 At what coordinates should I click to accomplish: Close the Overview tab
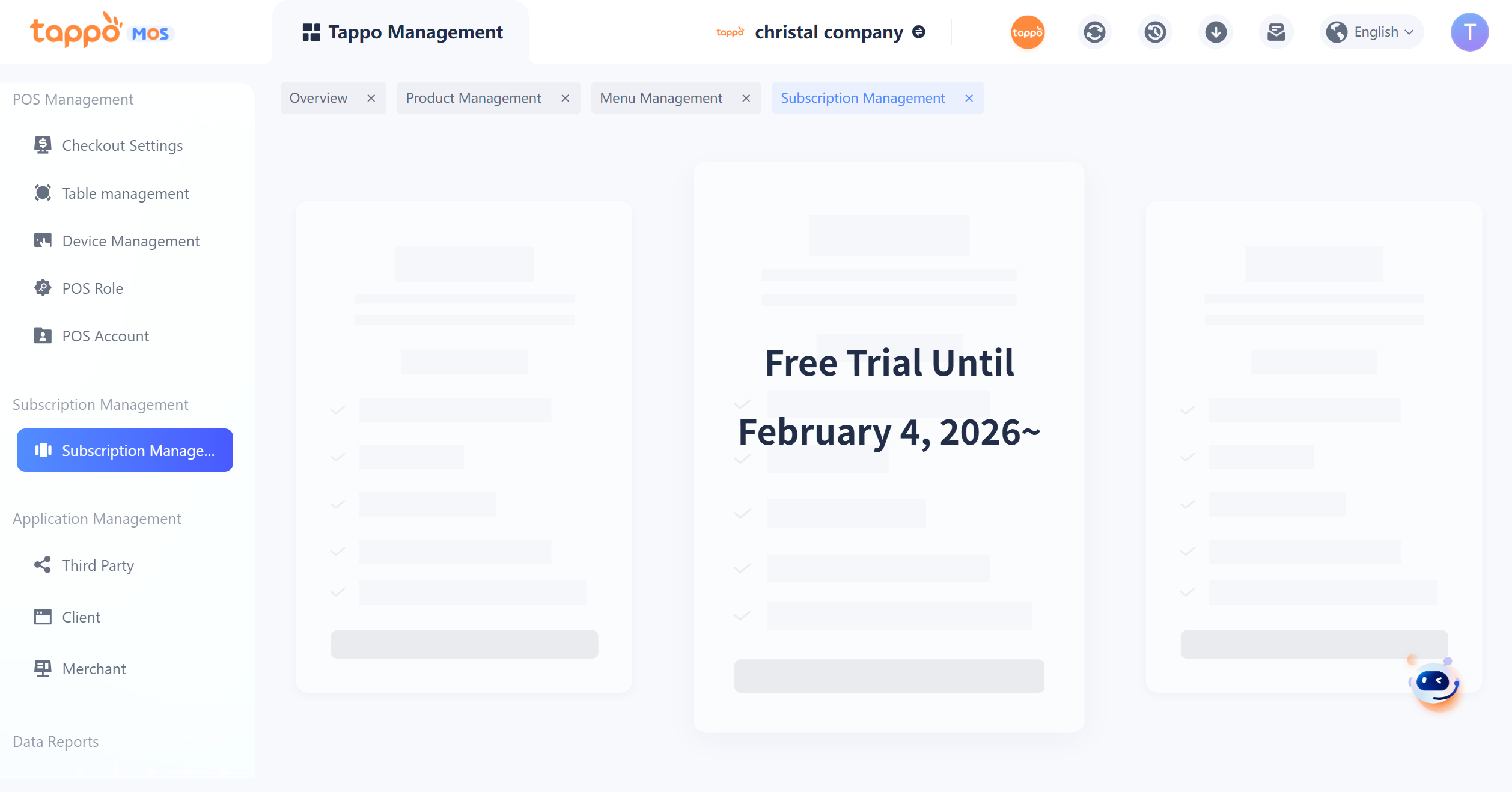tap(371, 98)
